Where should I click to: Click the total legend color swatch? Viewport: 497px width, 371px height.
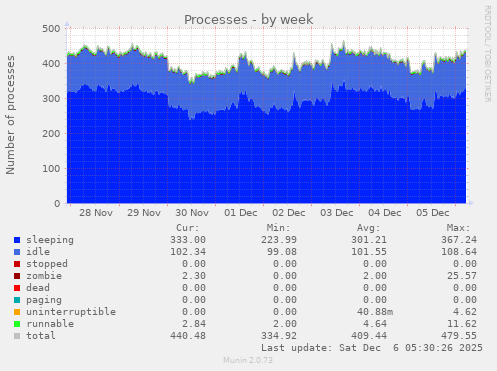[x=17, y=336]
